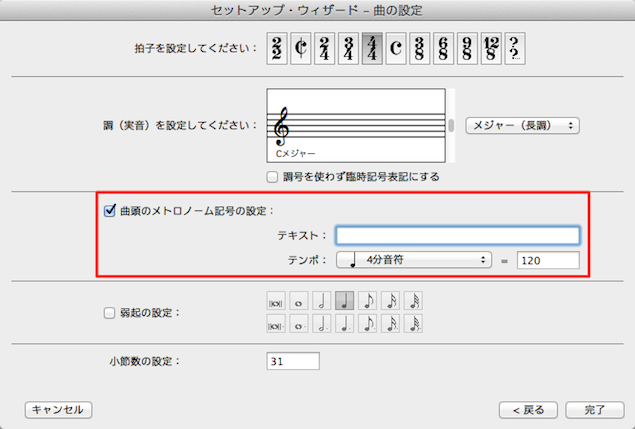
Task: Pick half note pickup duration
Action: click(x=322, y=301)
